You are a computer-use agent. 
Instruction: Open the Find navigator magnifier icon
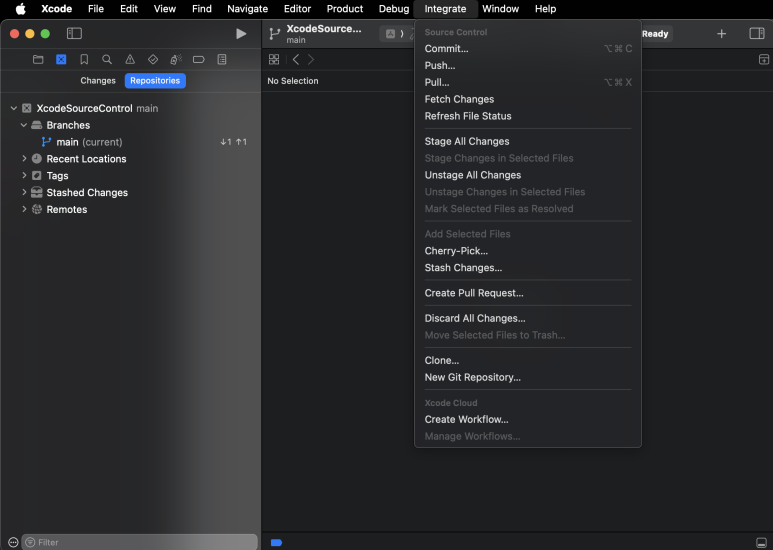107,60
